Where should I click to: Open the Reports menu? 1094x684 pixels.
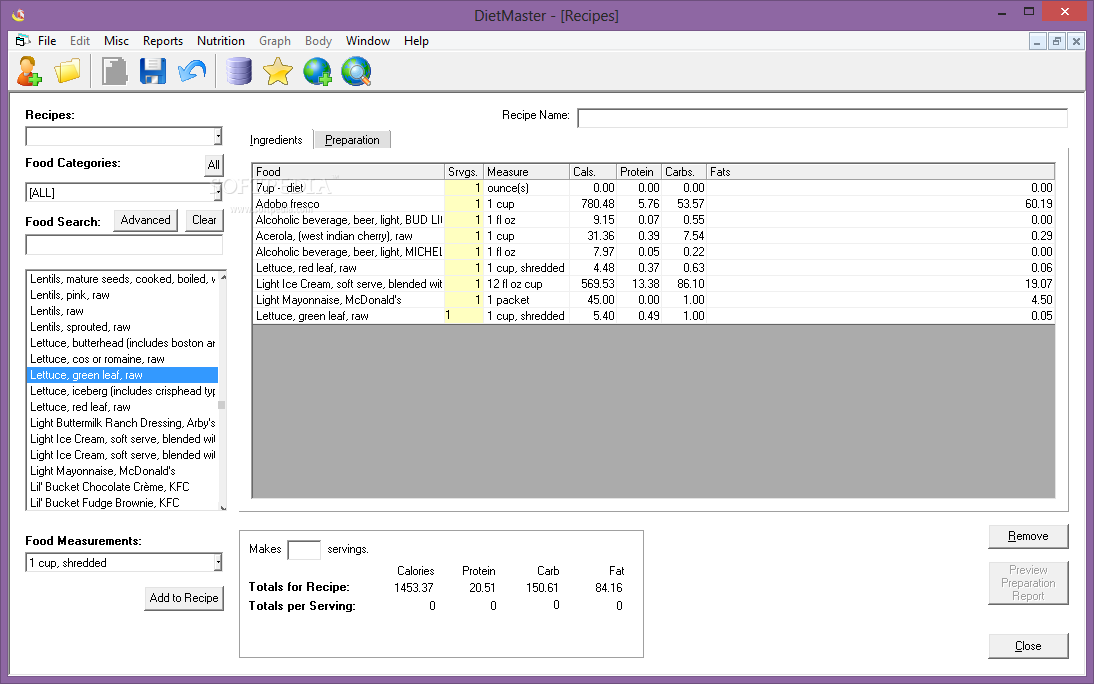click(163, 41)
